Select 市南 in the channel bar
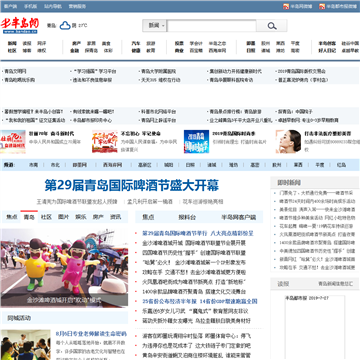This screenshot has width=360, height=360. 33,165
